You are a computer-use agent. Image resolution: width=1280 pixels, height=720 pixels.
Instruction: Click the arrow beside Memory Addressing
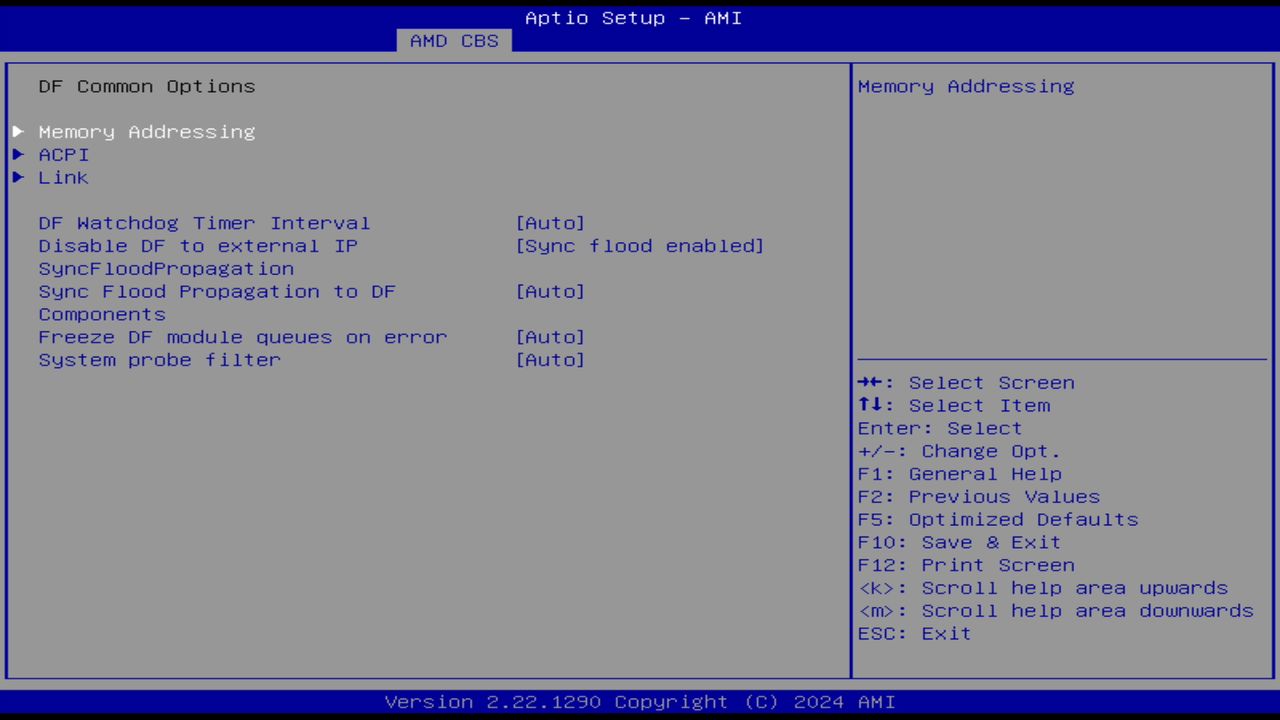click(18, 132)
